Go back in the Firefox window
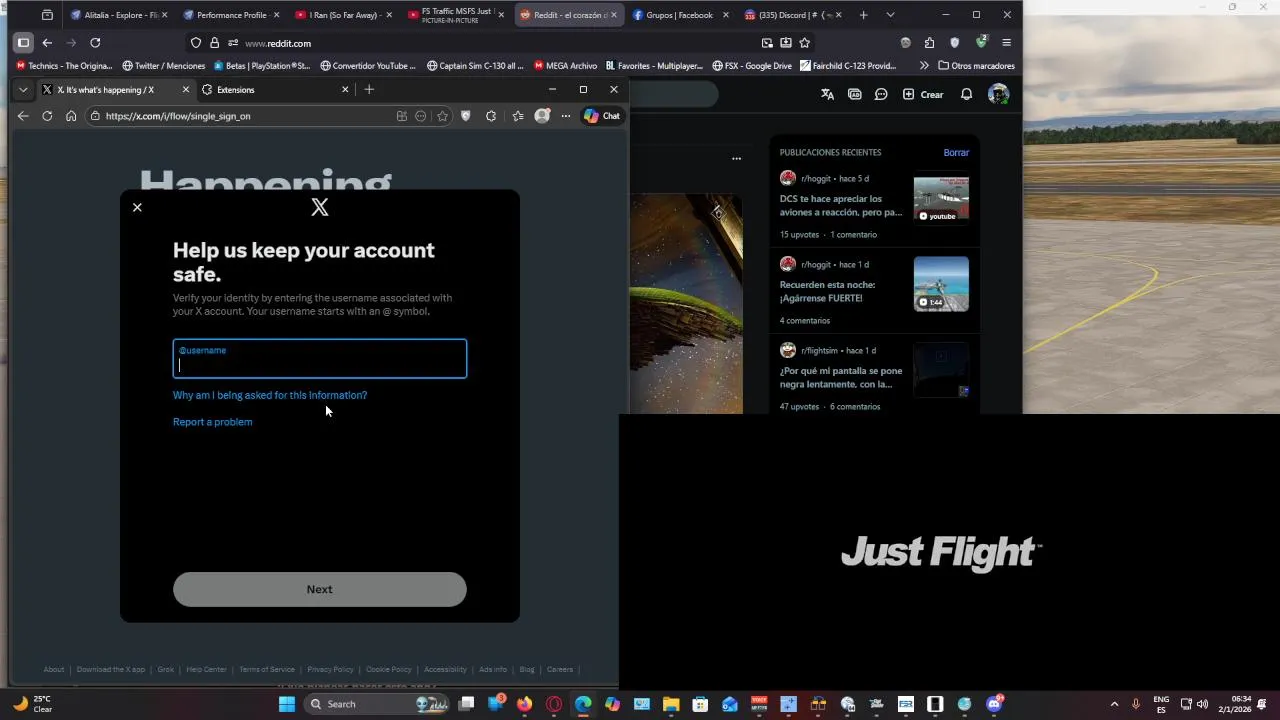This screenshot has height=720, width=1280. [x=47, y=43]
